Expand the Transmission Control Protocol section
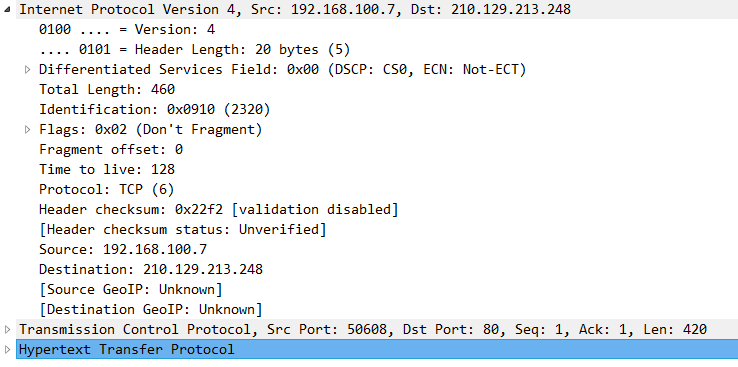Viewport: 738px width, 367px height. [7, 329]
